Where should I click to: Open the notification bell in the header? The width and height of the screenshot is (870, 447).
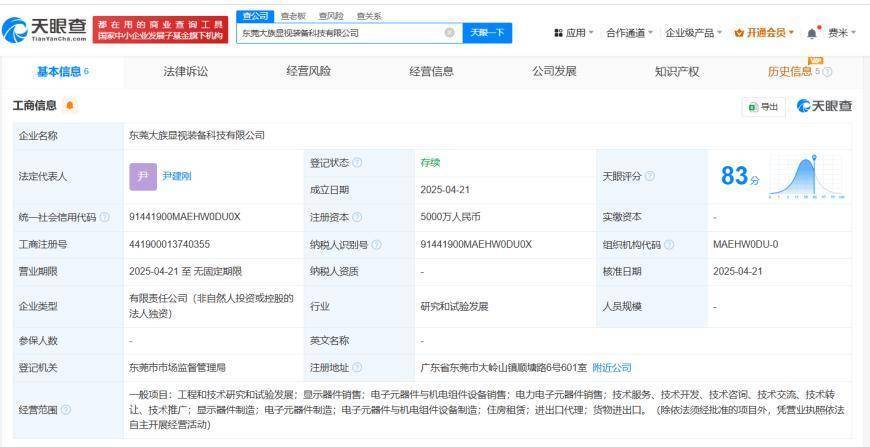[811, 33]
